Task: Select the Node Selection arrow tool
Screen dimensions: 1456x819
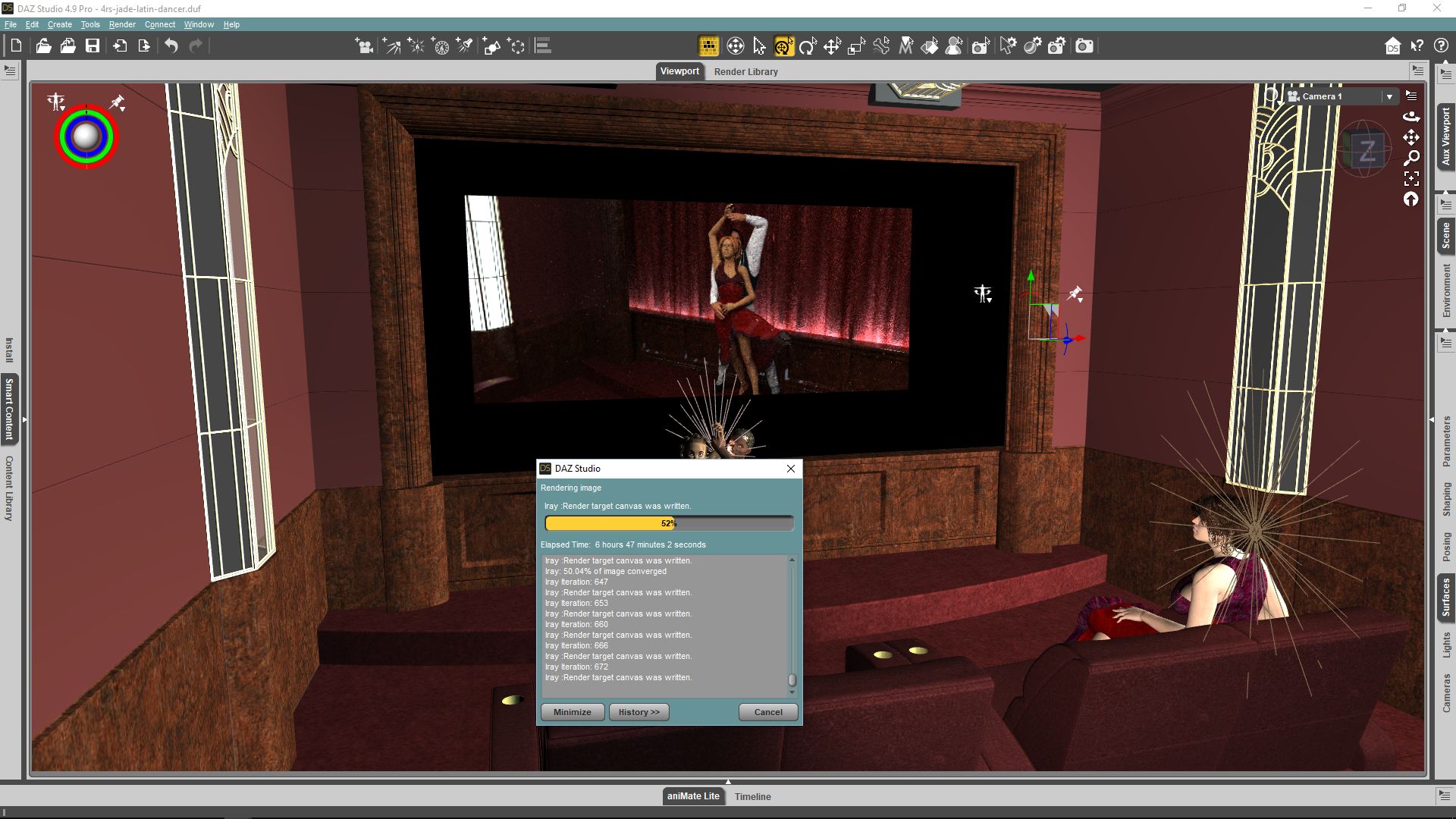Action: pos(759,46)
